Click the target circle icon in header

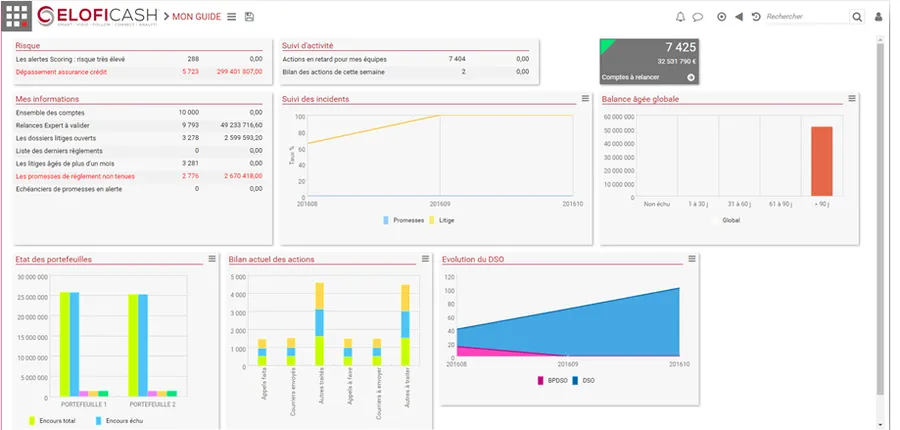[x=721, y=17]
